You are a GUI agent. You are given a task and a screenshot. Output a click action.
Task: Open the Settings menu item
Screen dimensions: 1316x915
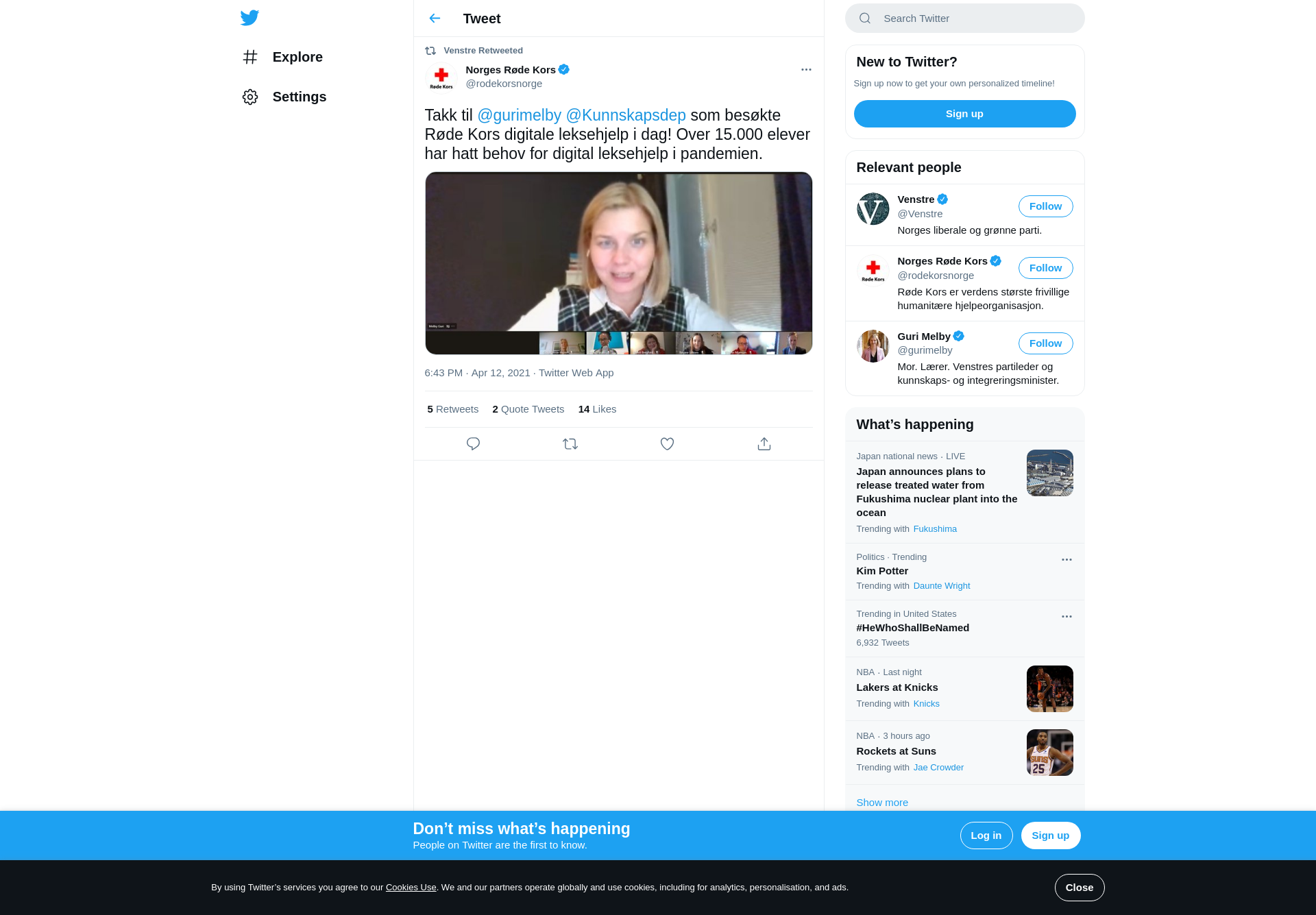click(x=300, y=97)
